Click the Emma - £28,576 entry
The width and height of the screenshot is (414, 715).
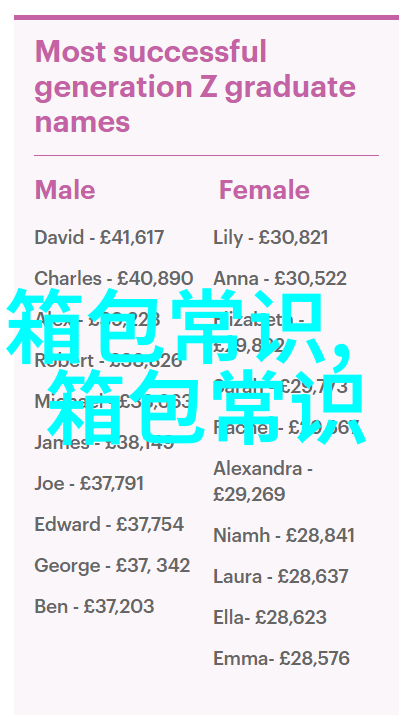pos(281,658)
